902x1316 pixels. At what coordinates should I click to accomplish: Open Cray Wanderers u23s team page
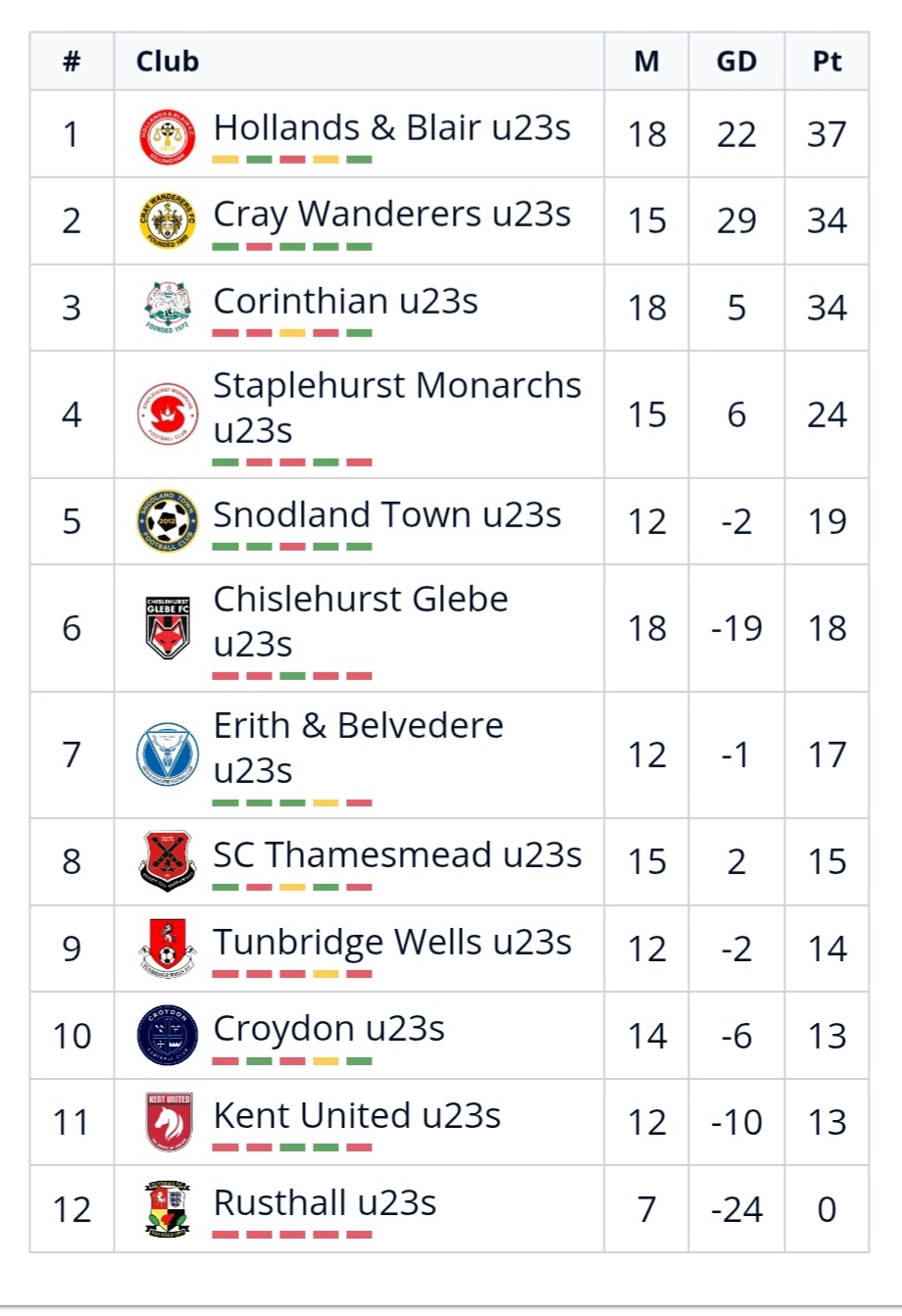point(391,215)
